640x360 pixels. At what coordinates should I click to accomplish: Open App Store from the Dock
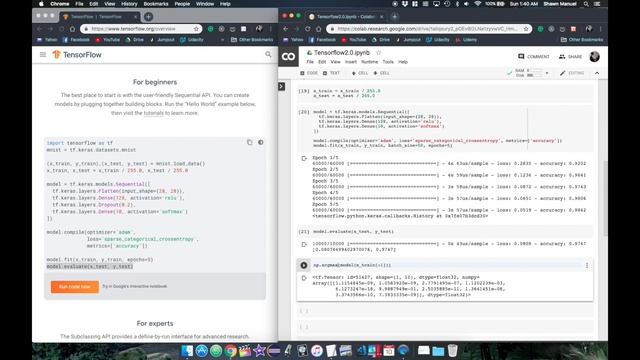201,350
